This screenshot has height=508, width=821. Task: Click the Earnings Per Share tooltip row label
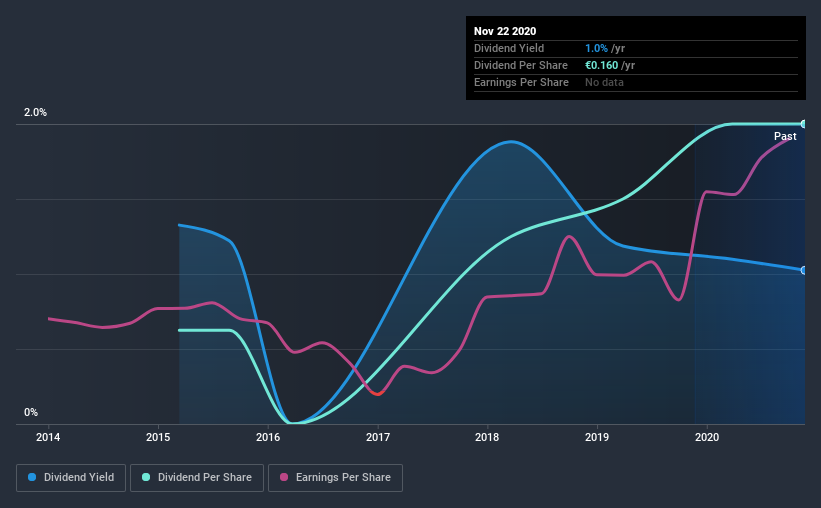point(521,82)
